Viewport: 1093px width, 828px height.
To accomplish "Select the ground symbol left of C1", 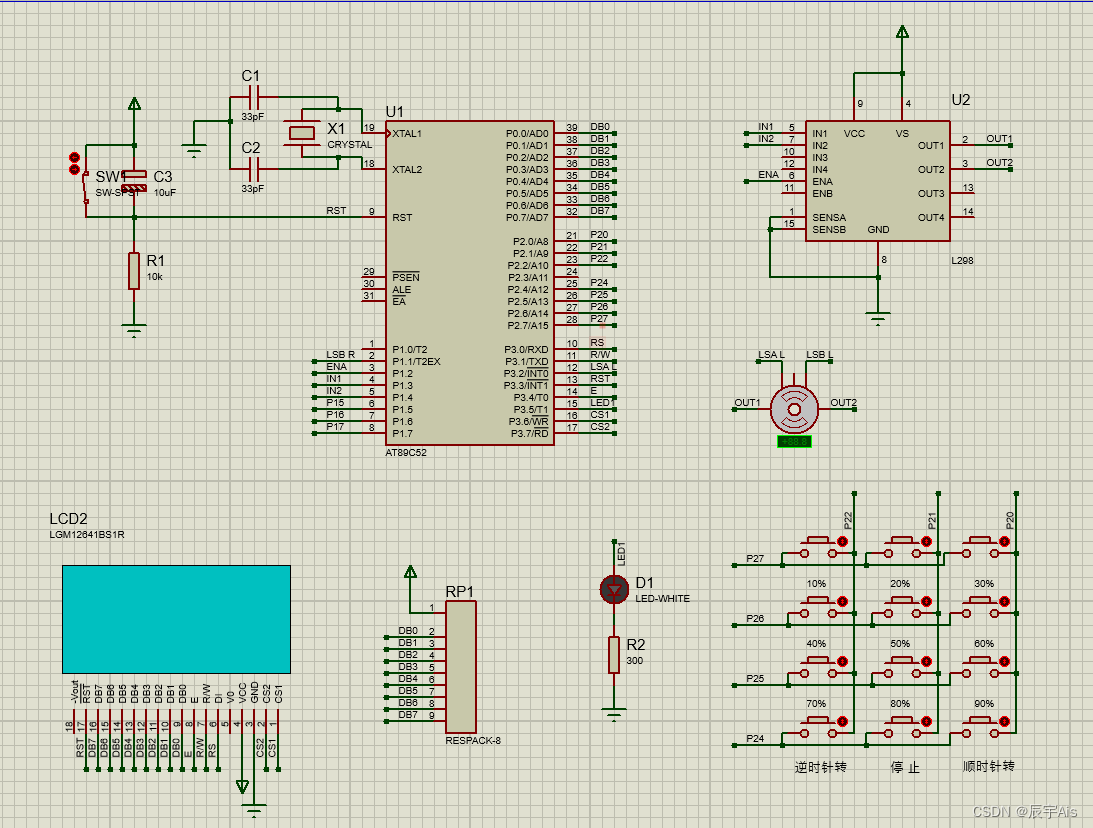I will 194,150.
